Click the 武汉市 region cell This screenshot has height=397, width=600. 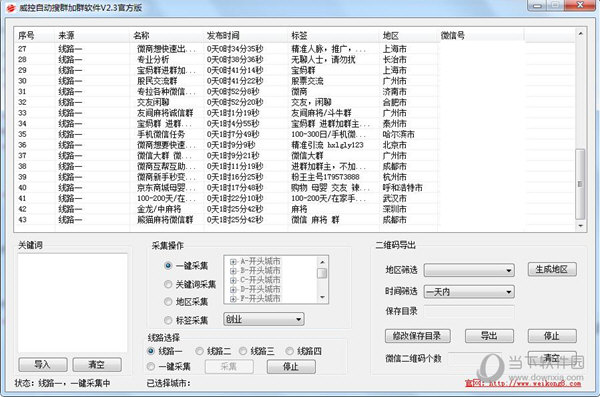point(395,198)
